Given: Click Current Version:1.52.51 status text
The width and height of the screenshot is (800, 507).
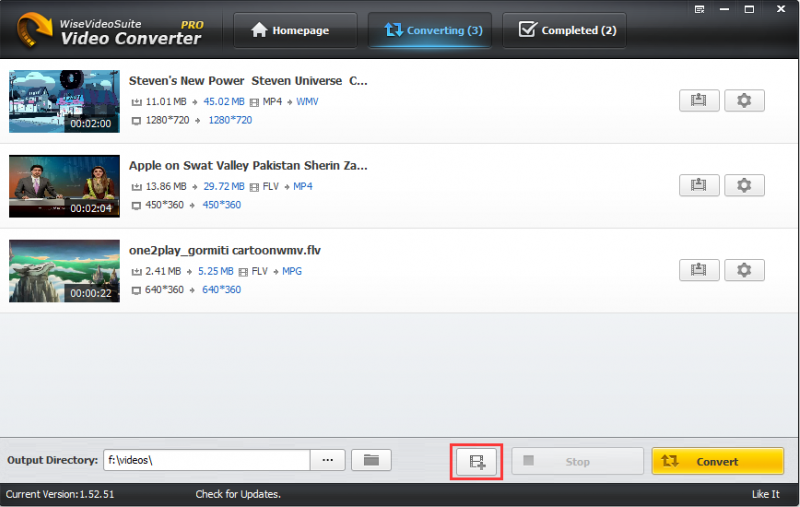Looking at the screenshot, I should (60, 494).
